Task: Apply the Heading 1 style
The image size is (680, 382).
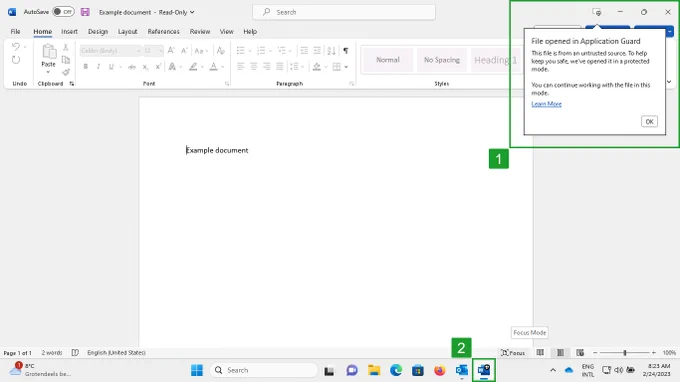Action: coord(496,60)
